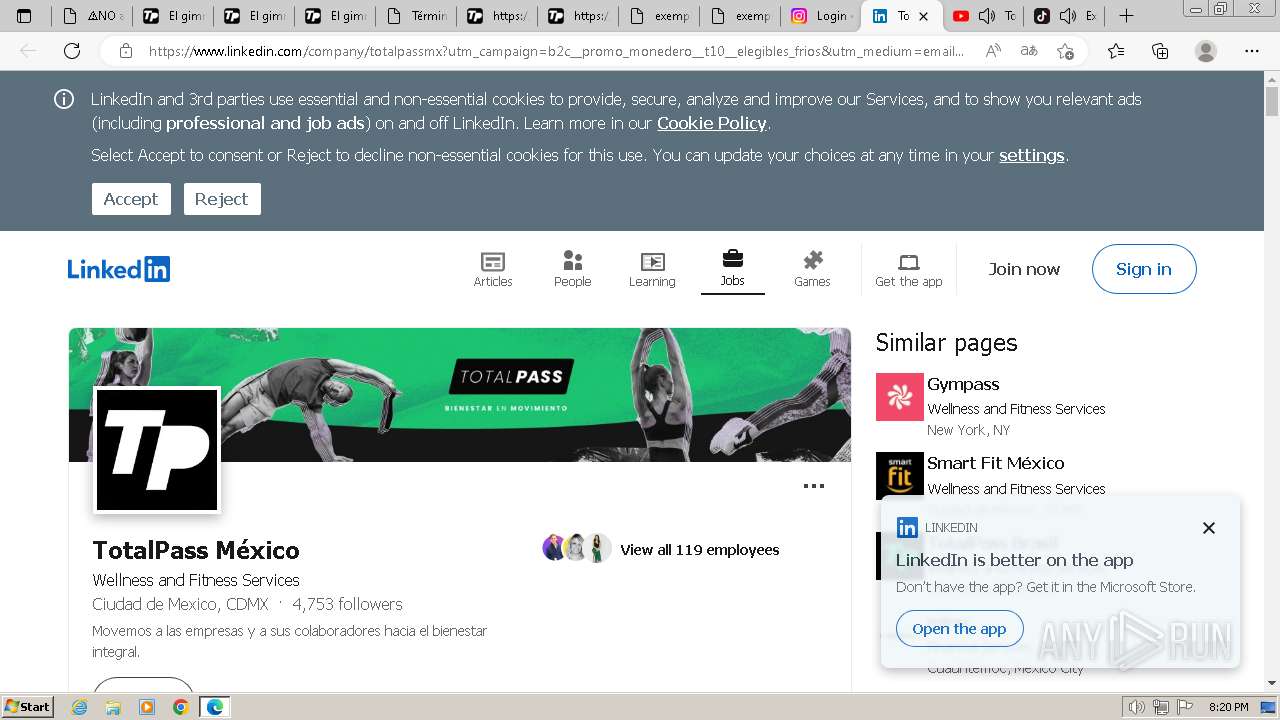Screen dimensions: 1280x720
Task: View site information lock icon
Action: tap(126, 50)
